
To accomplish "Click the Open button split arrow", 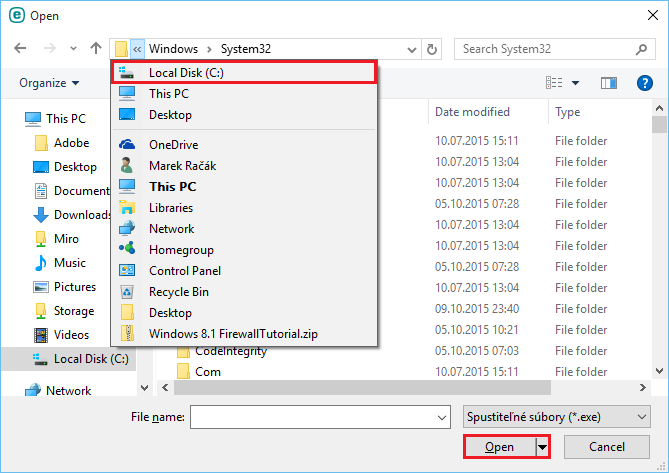I will 543,447.
